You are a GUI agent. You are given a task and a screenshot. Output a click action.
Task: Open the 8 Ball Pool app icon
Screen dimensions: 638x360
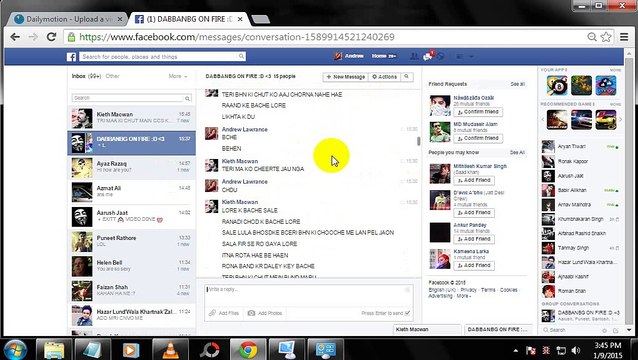tap(557, 85)
